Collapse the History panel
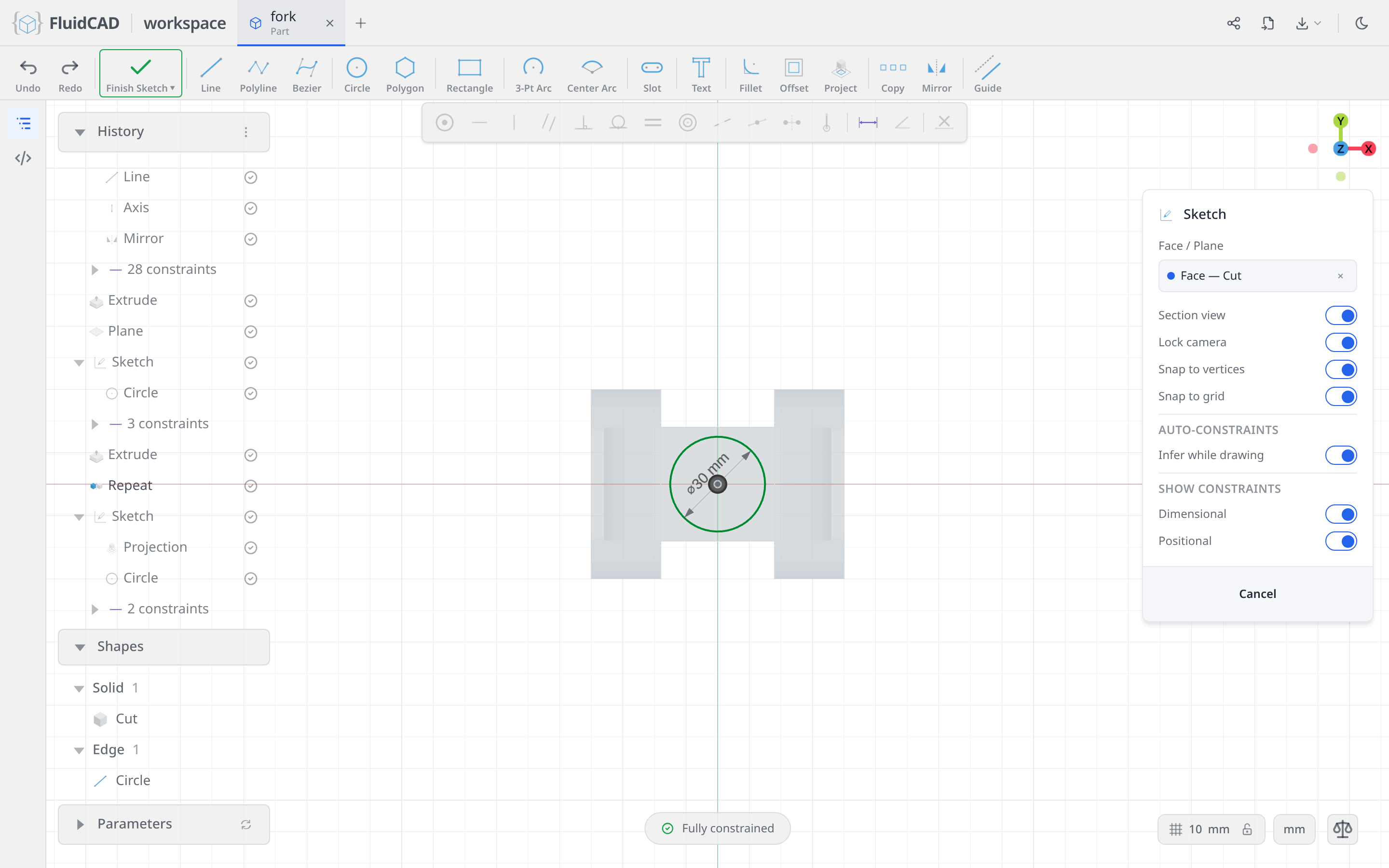1389x868 pixels. coord(80,132)
